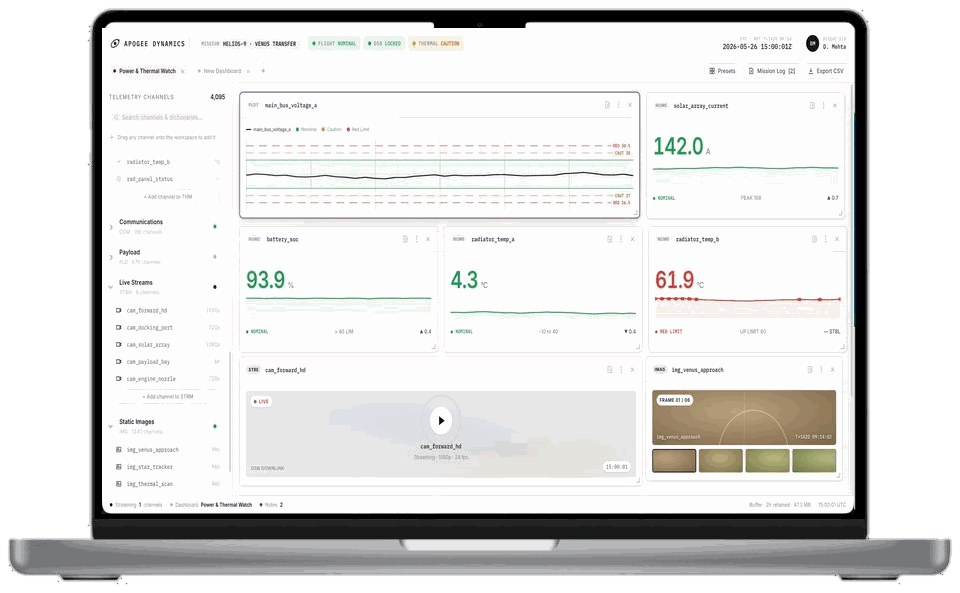Open the Mission Log
The width and height of the screenshot is (960, 593).
point(771,71)
